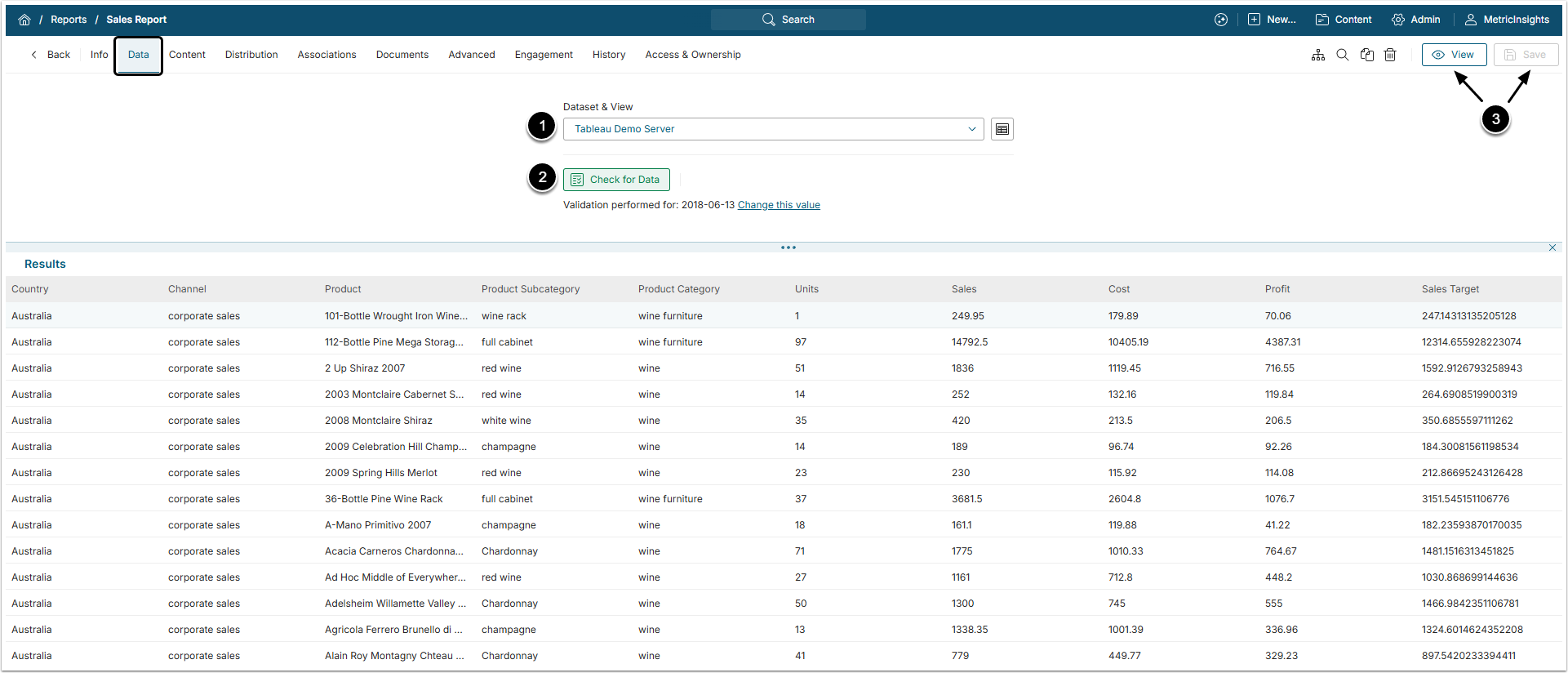The height and width of the screenshot is (673, 1568).
Task: Open the hierarchy diagram icon
Action: (1318, 55)
